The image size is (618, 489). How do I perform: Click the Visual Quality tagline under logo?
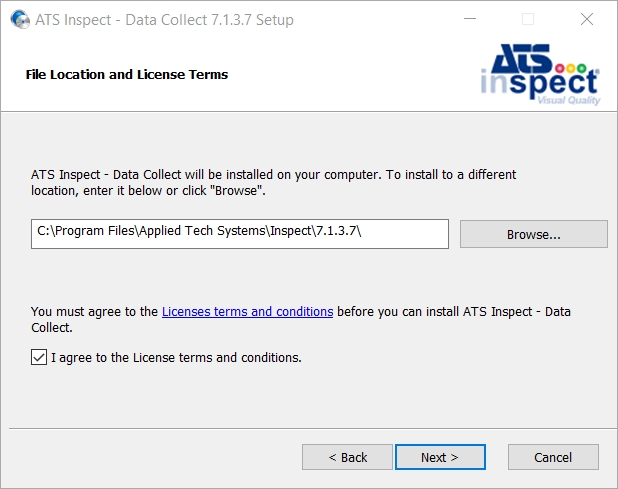click(x=569, y=100)
